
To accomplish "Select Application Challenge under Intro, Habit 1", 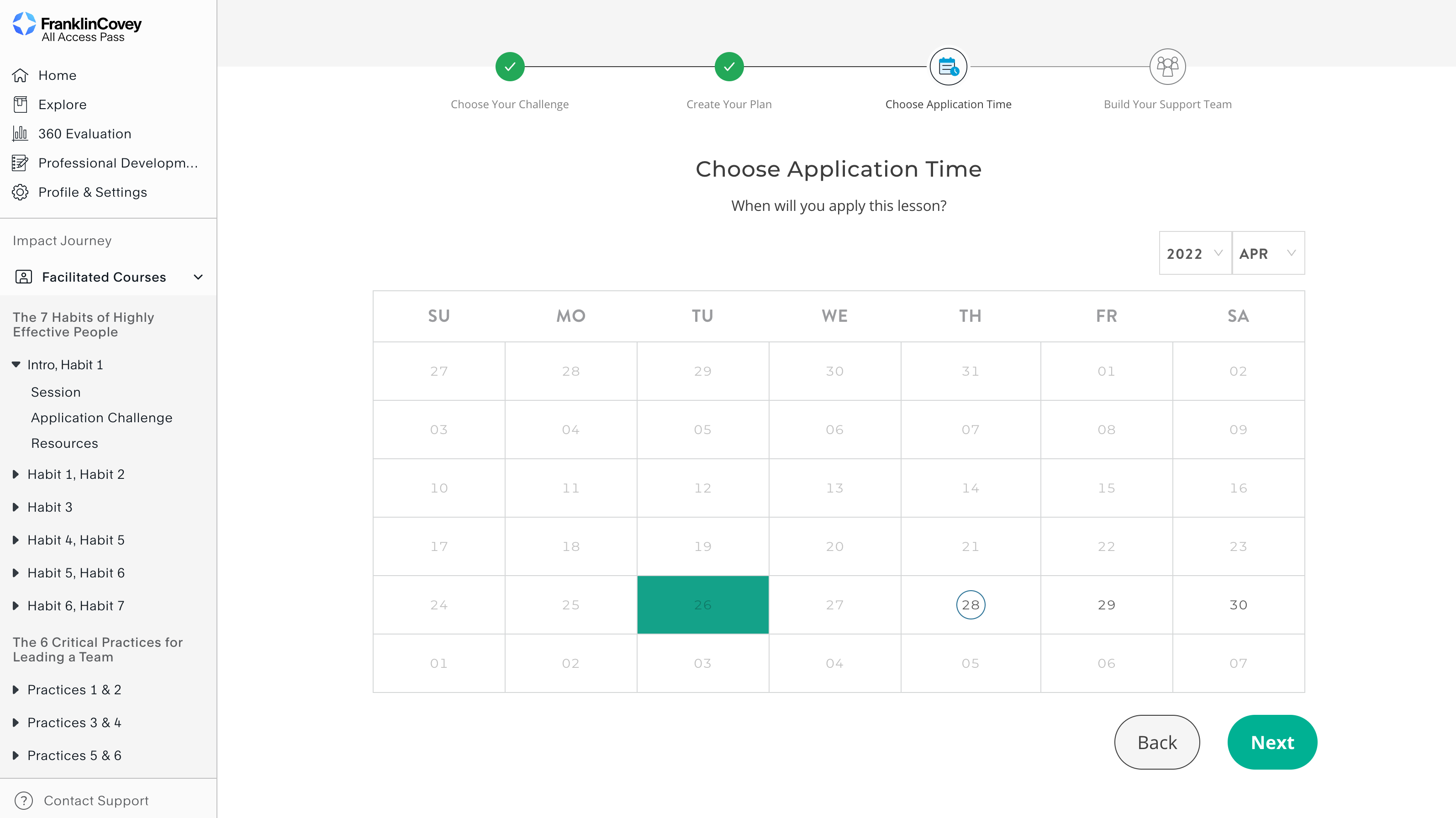I will (101, 418).
